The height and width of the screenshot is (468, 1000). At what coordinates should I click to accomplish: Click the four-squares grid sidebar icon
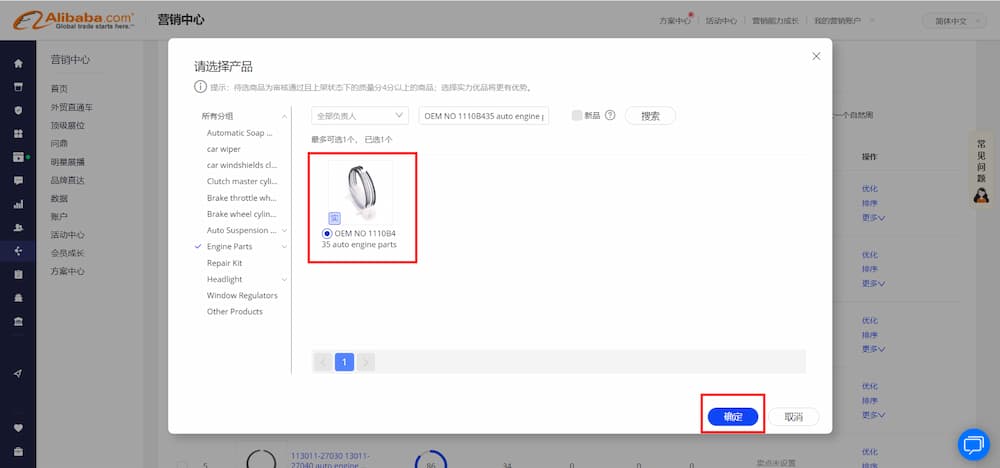[18, 134]
